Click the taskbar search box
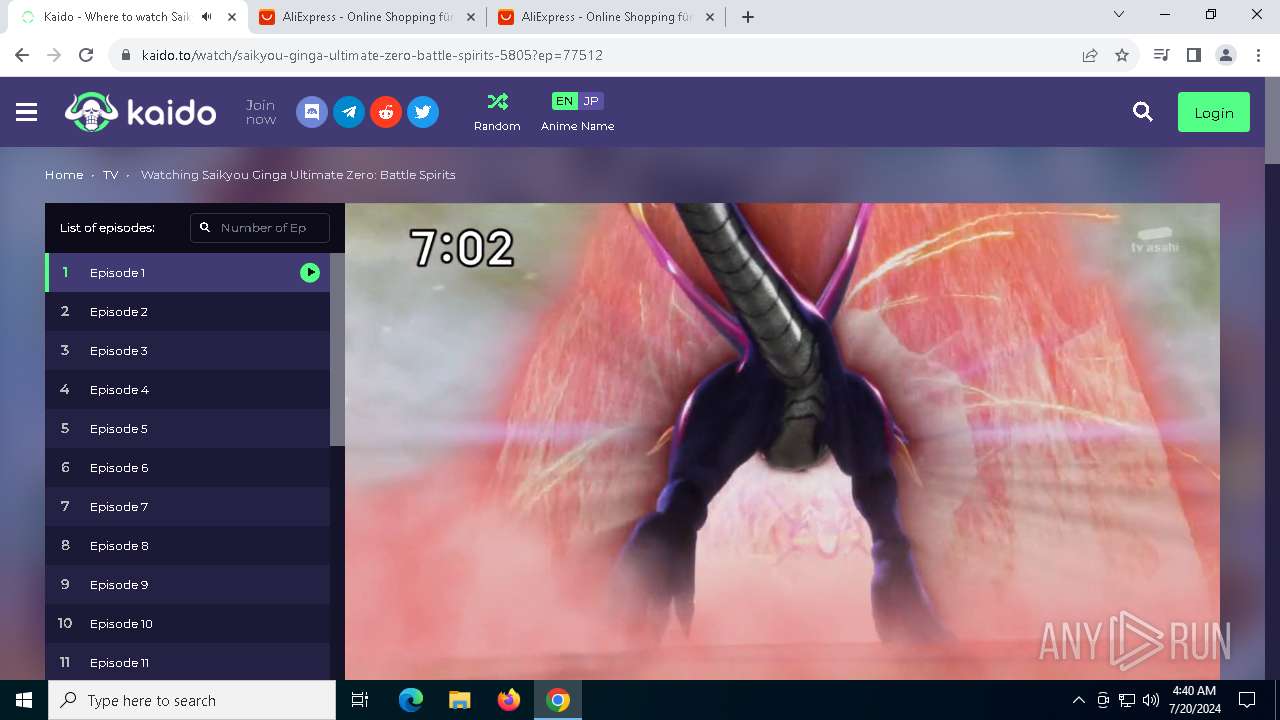This screenshot has width=1280, height=720. (192, 700)
